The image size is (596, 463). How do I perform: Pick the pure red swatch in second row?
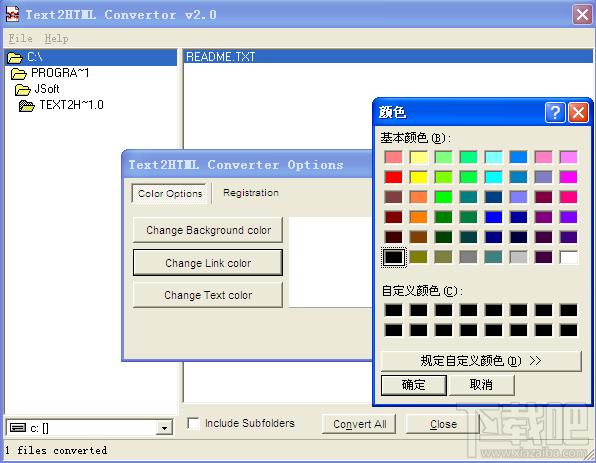coord(394,177)
